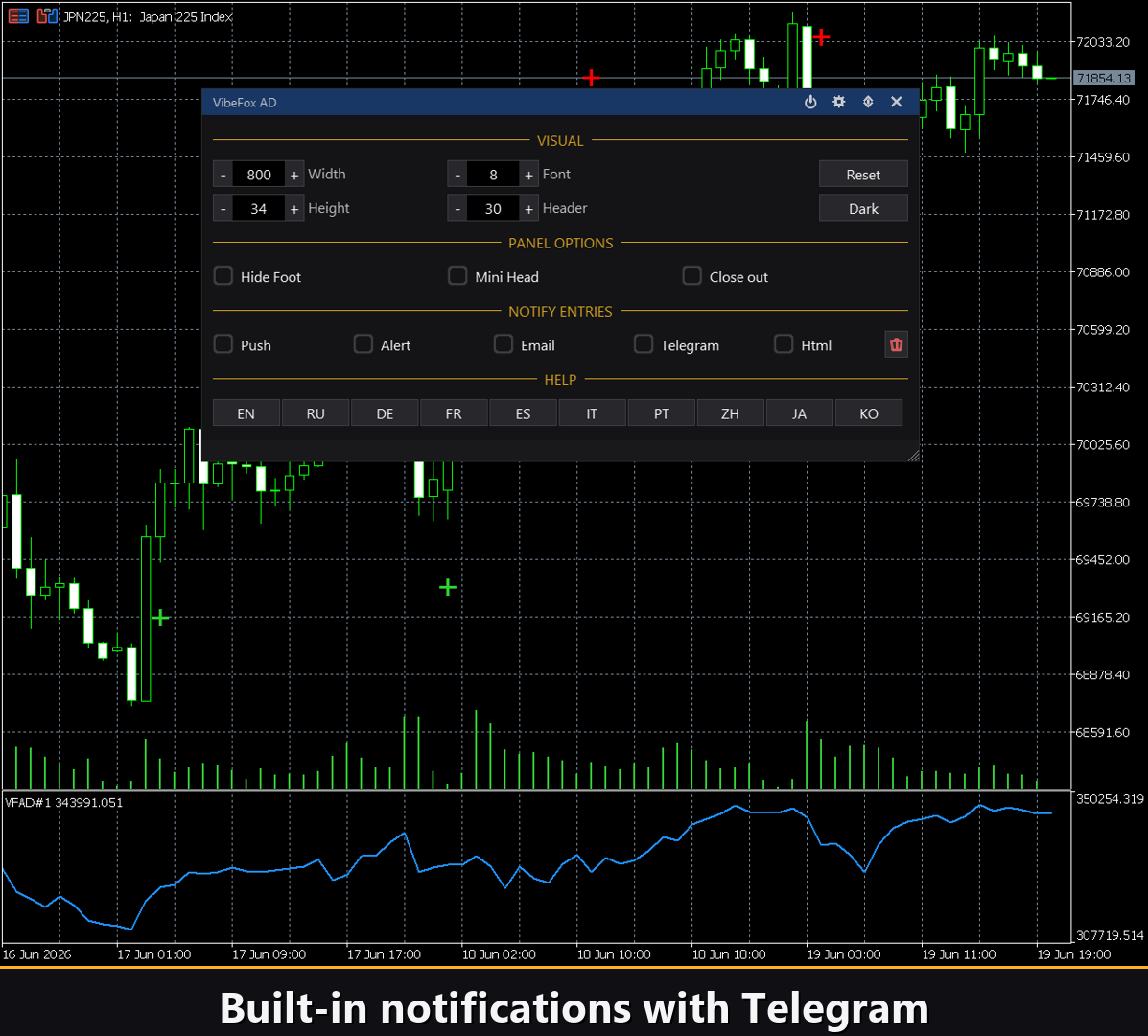This screenshot has width=1148, height=1036.
Task: Switch theme with the Dark button
Action: (x=863, y=209)
